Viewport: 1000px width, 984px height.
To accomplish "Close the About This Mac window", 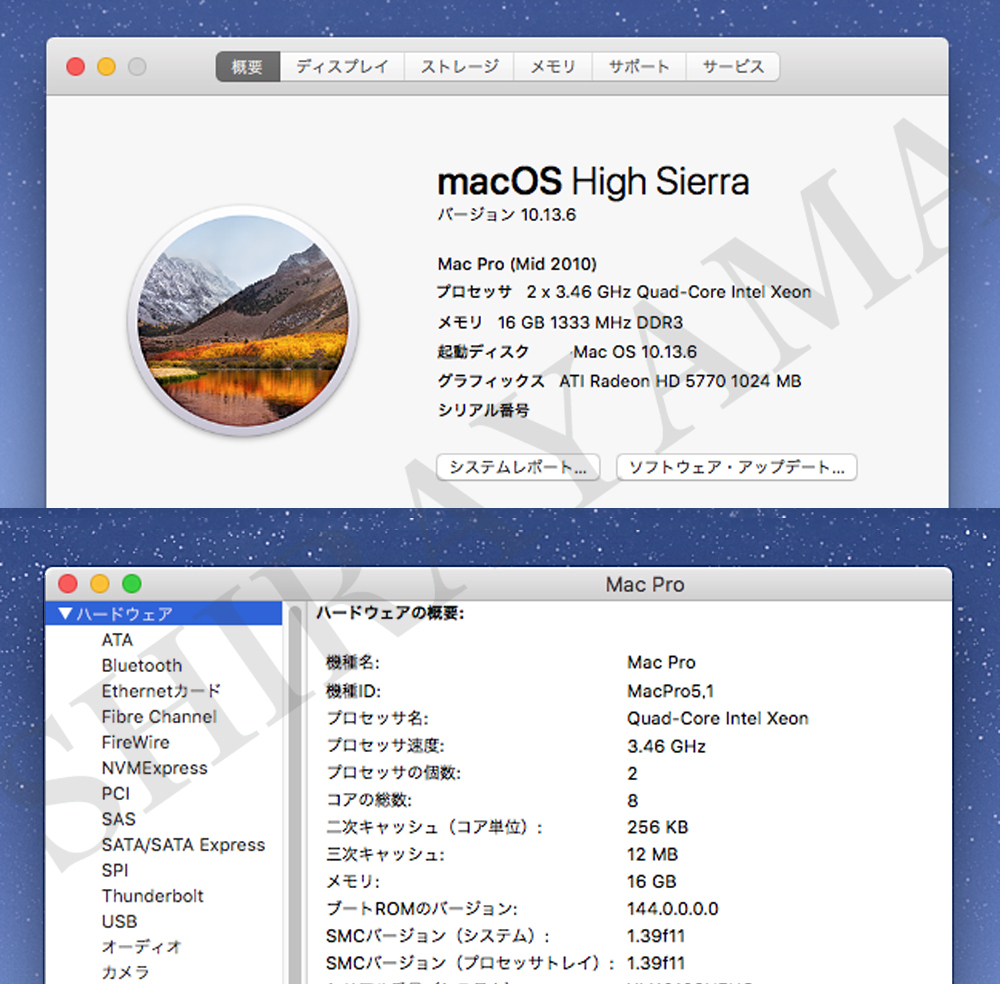I will point(75,67).
